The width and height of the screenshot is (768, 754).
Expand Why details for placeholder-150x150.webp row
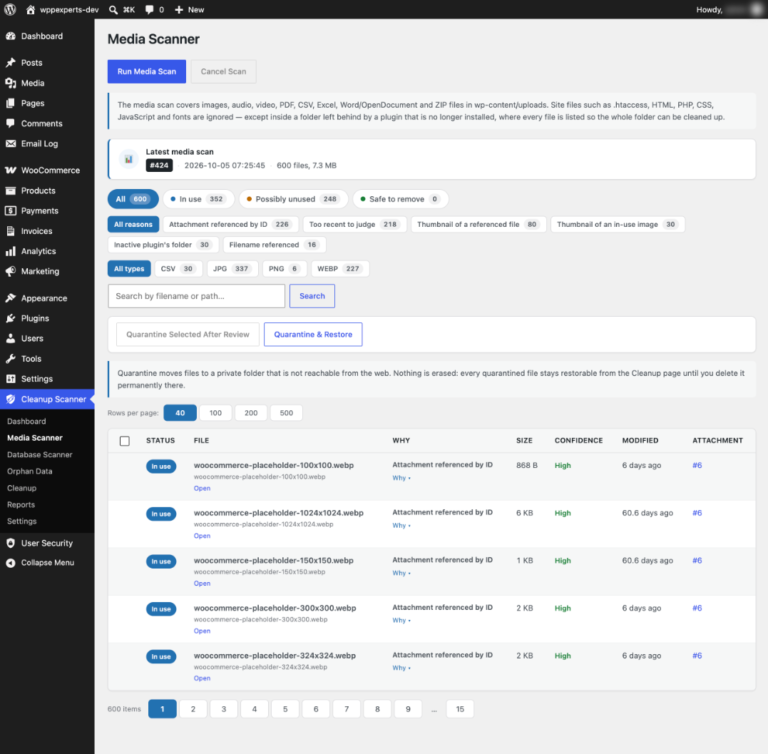coord(401,573)
